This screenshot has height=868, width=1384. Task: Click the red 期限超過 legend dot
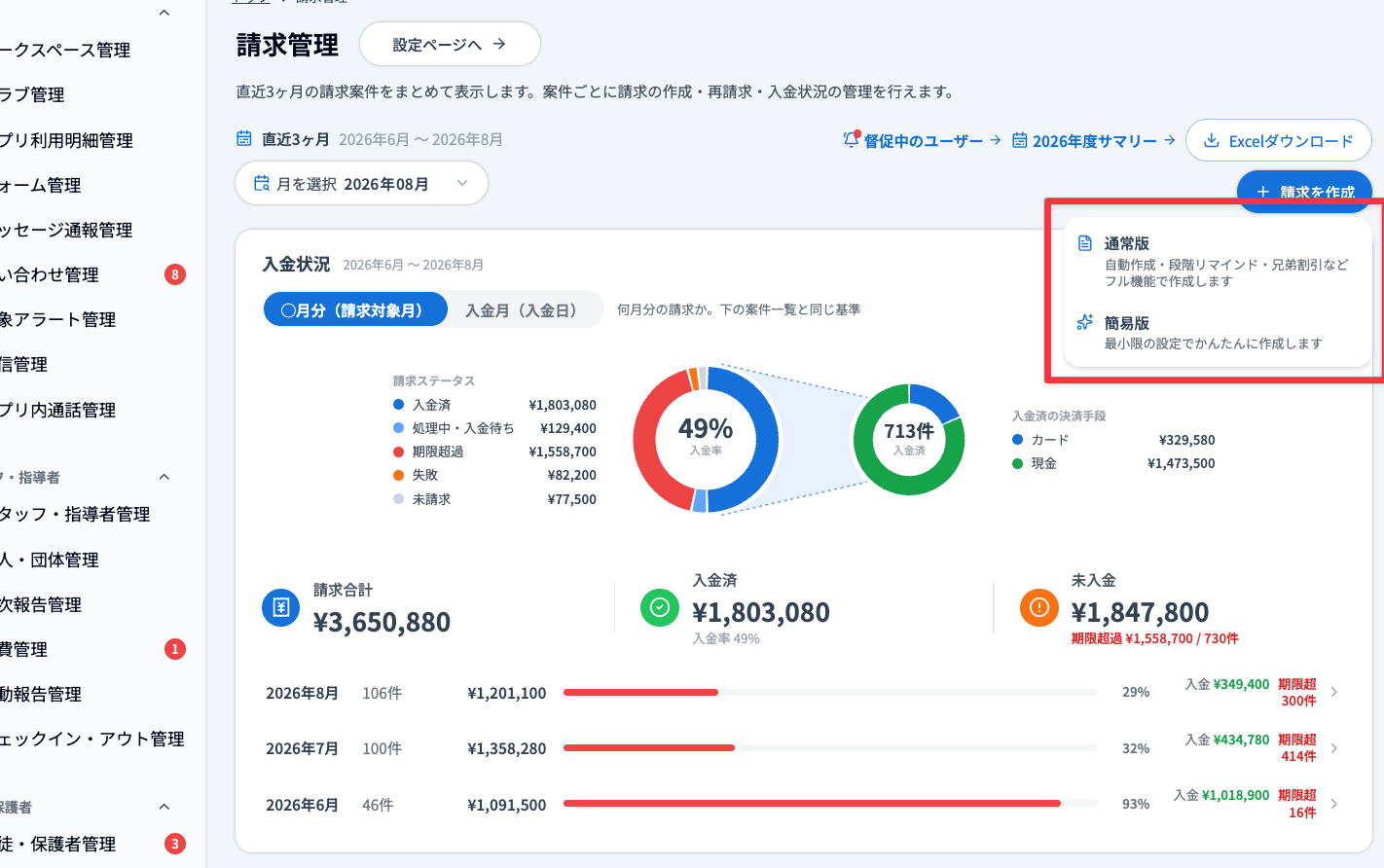pos(398,452)
